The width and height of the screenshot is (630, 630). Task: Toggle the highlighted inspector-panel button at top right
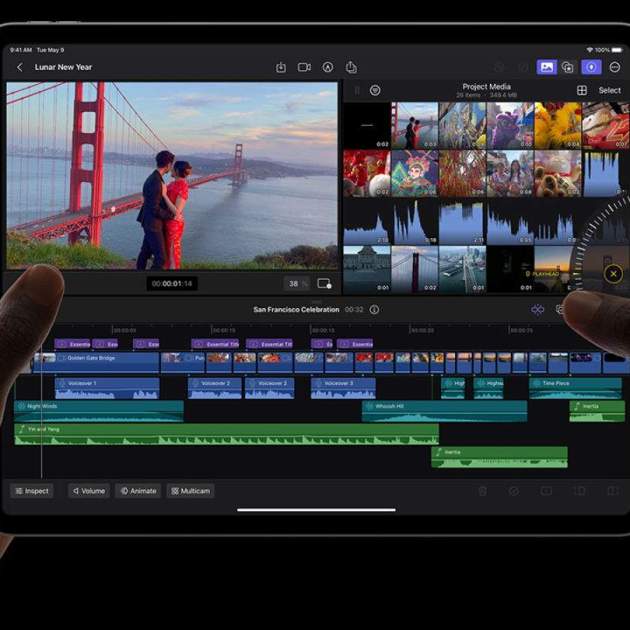pyautogui.click(x=591, y=67)
